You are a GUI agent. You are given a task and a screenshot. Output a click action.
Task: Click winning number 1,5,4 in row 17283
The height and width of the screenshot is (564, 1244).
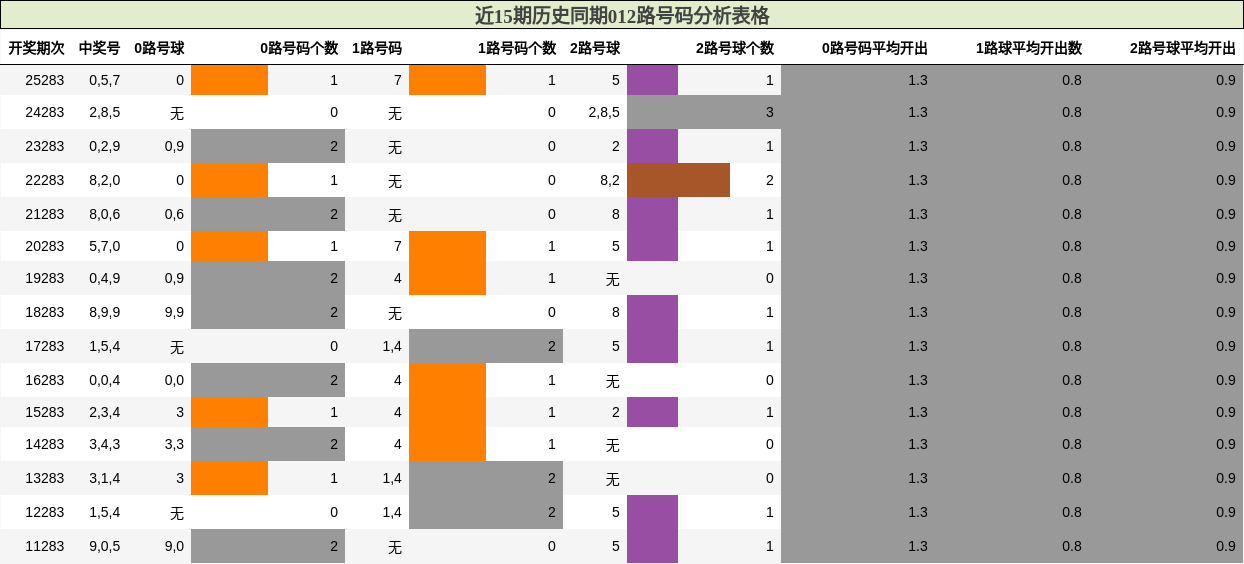click(105, 346)
